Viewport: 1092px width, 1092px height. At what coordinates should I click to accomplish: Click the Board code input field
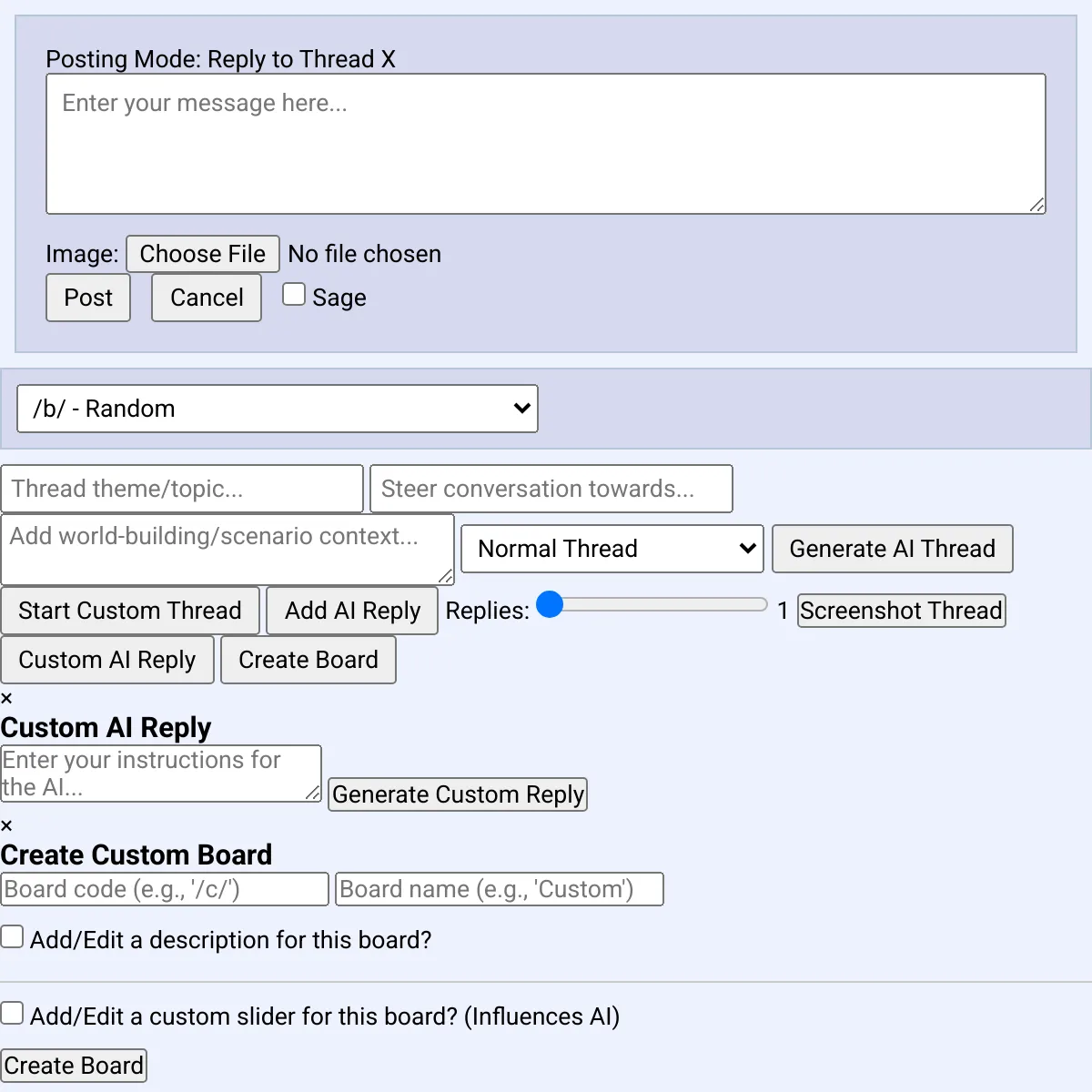click(x=165, y=889)
